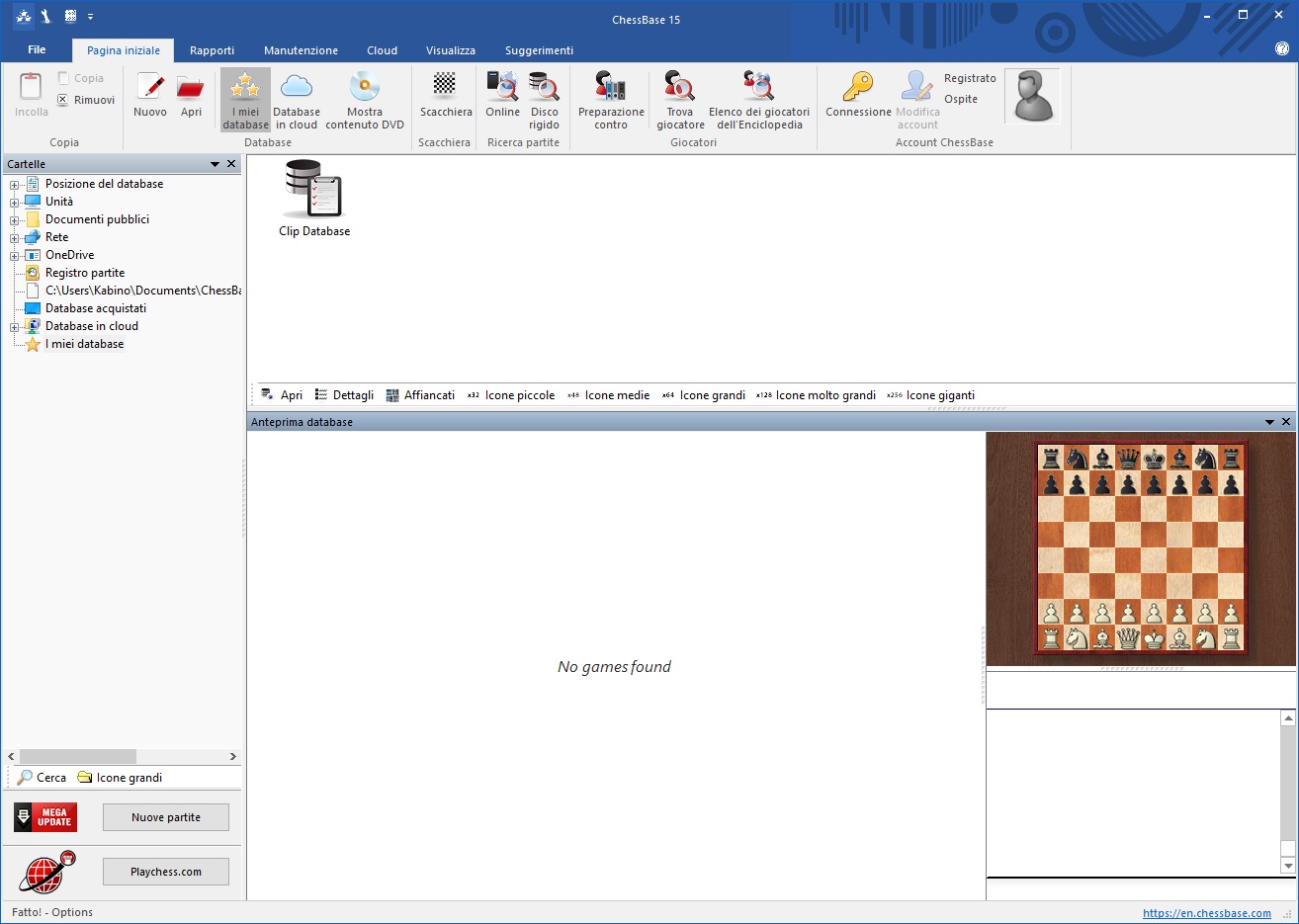Click Registrato account option
This screenshot has height=924, width=1299.
(970, 78)
